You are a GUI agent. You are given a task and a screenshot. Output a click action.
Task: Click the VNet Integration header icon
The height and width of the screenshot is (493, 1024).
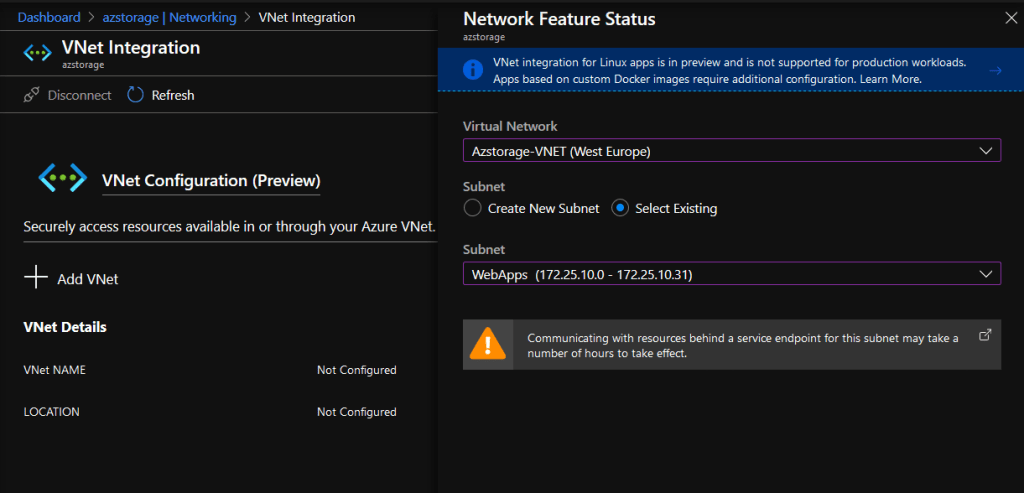click(x=38, y=53)
